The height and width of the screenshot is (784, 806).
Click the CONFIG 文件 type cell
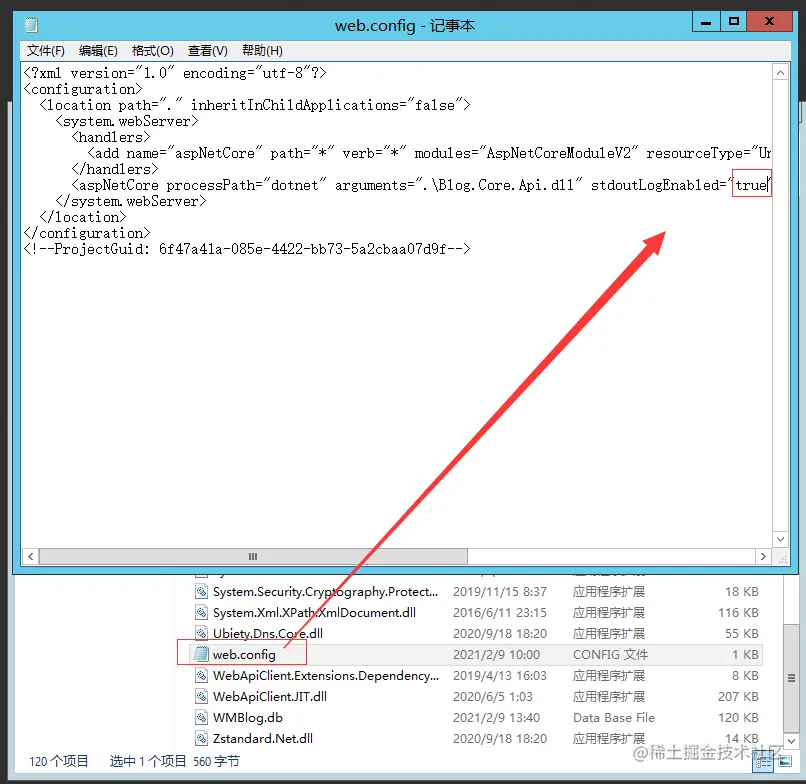pyautogui.click(x=610, y=654)
